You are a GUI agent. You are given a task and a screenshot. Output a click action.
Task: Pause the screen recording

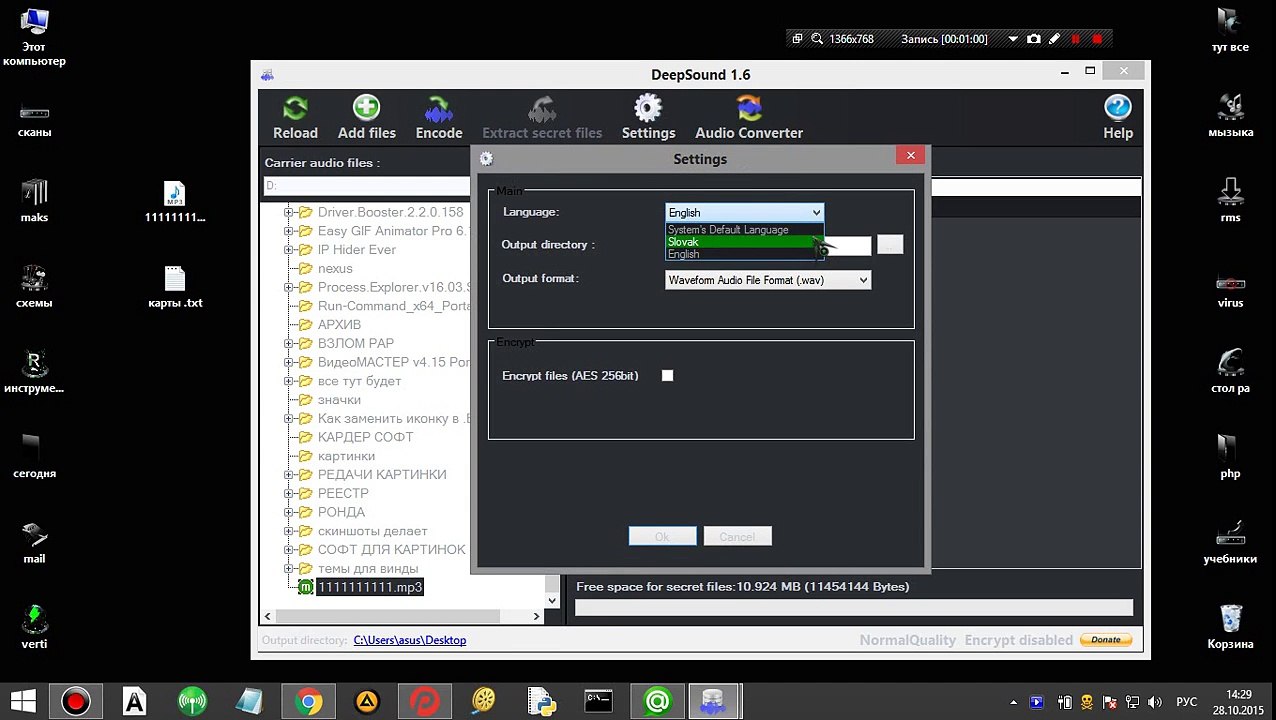pyautogui.click(x=1076, y=39)
